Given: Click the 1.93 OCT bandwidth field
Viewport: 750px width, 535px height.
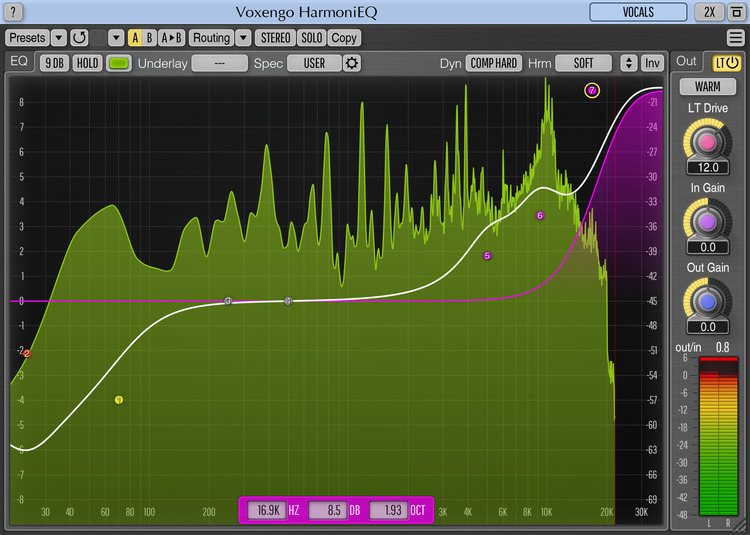Looking at the screenshot, I should coord(389,510).
